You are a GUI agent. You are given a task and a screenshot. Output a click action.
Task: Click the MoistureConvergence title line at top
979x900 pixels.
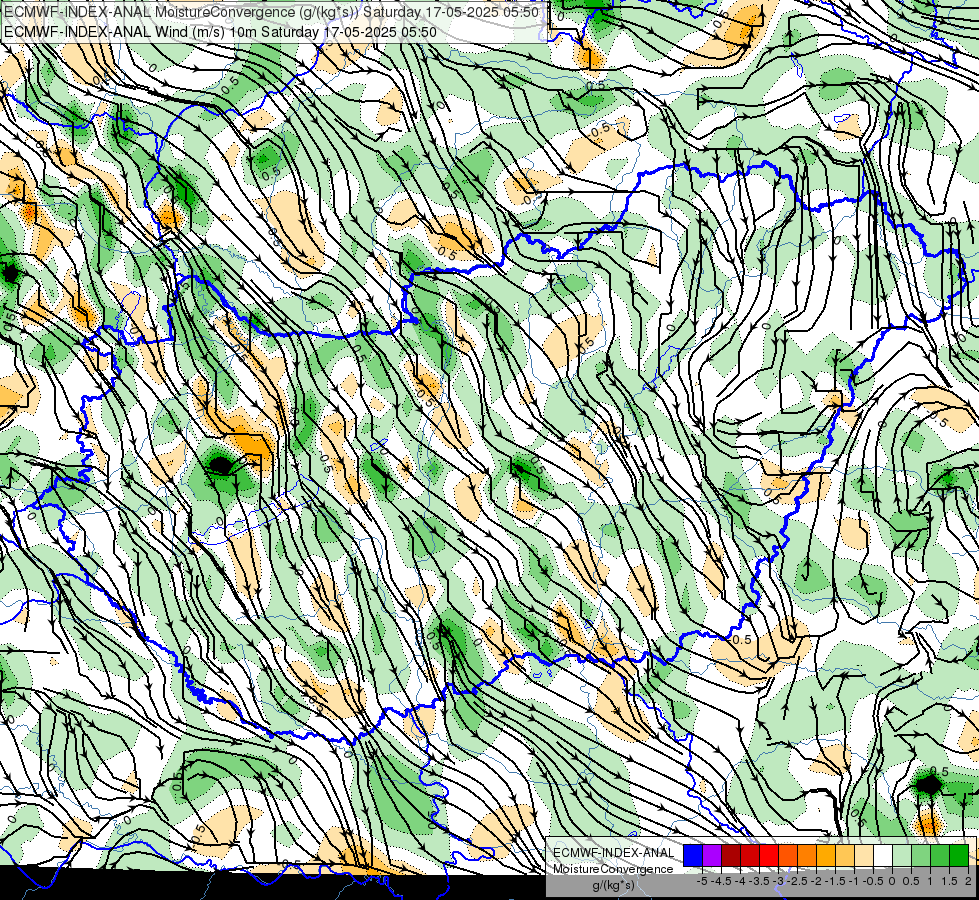click(270, 12)
